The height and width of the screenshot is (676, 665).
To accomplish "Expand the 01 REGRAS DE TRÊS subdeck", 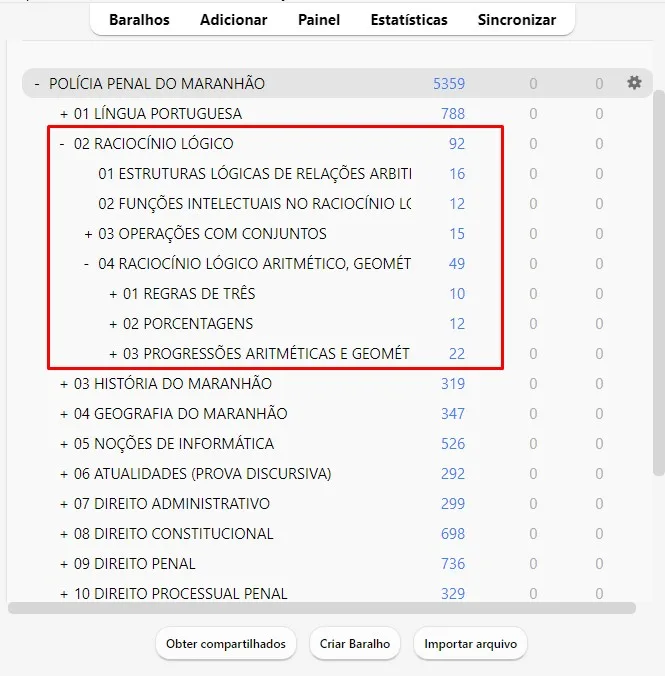I will coord(113,294).
